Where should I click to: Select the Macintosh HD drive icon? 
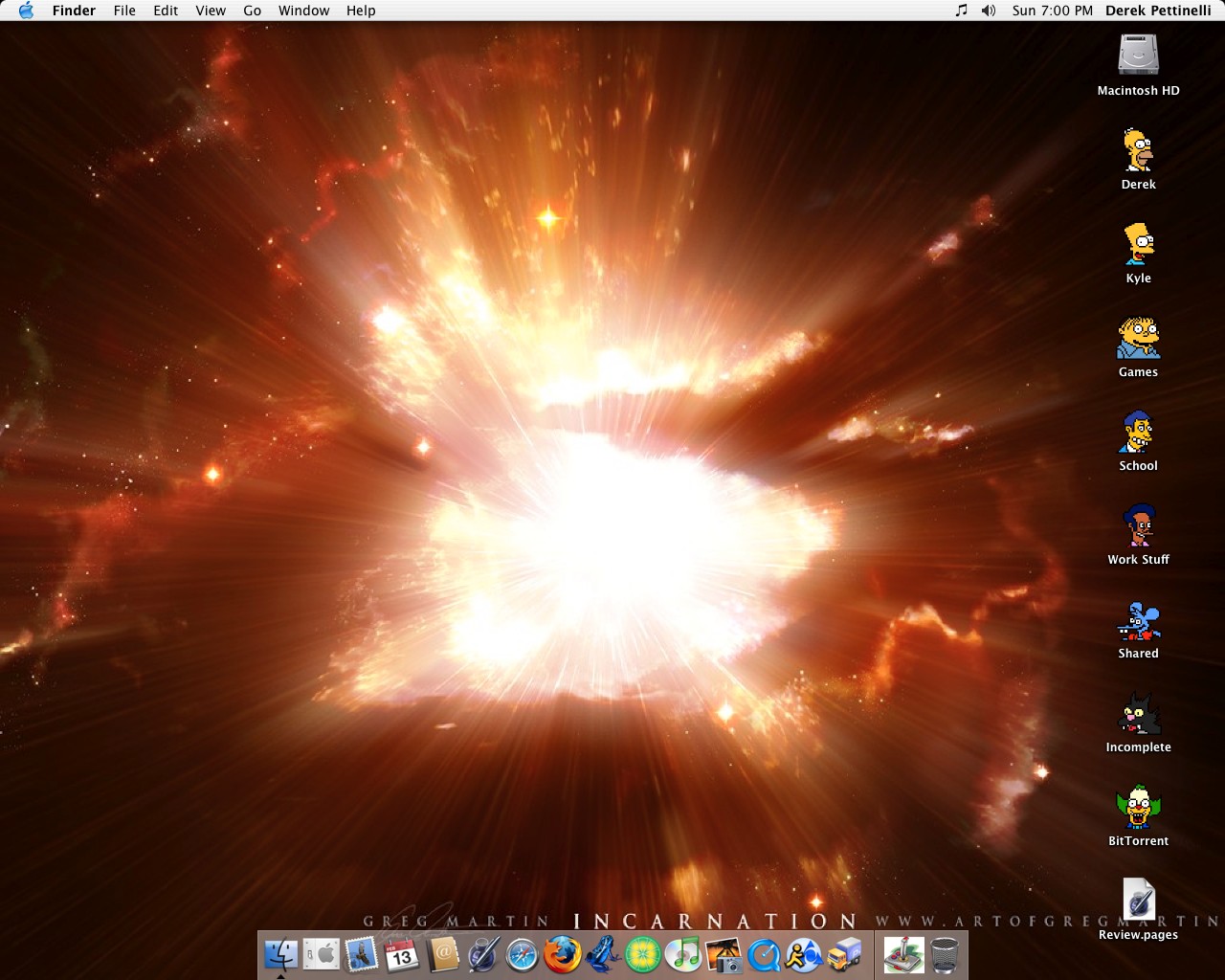click(x=1138, y=56)
